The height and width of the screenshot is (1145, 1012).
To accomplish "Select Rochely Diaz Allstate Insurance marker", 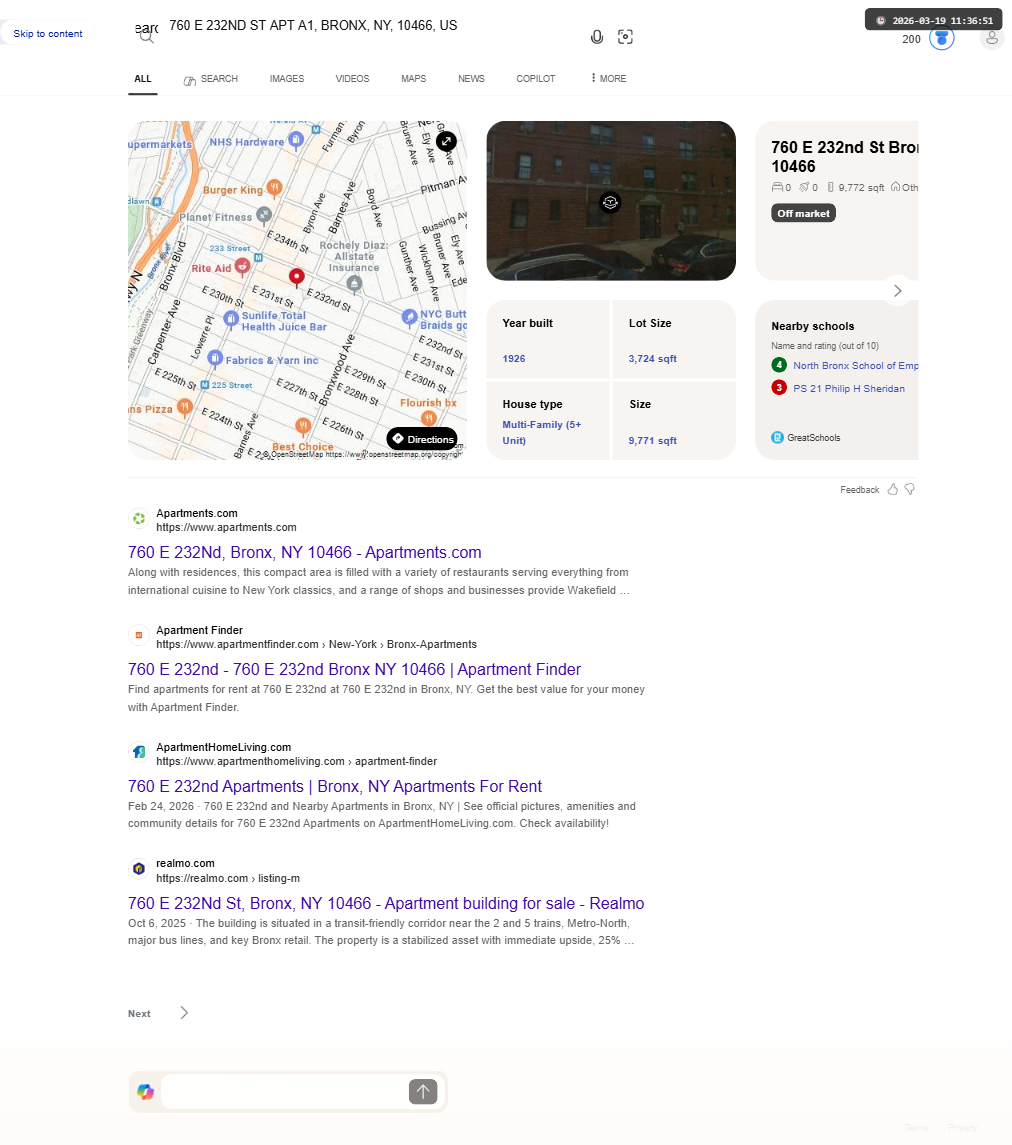I will (x=354, y=283).
